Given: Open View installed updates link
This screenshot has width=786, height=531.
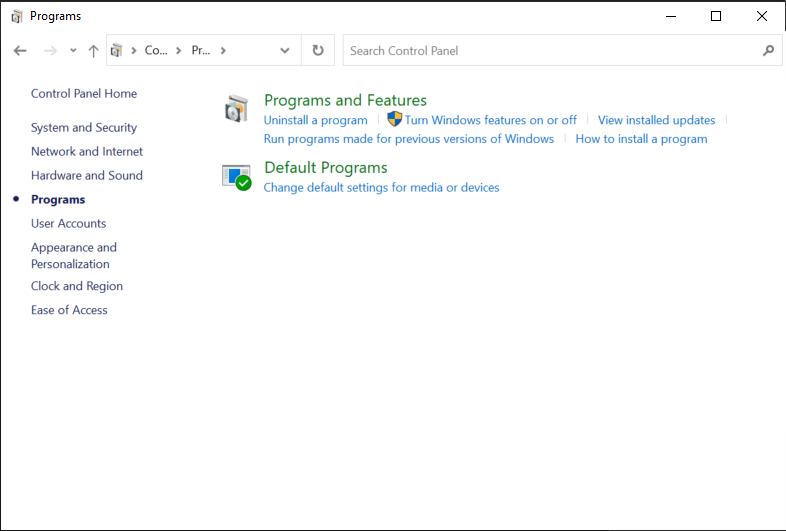Looking at the screenshot, I should point(656,120).
